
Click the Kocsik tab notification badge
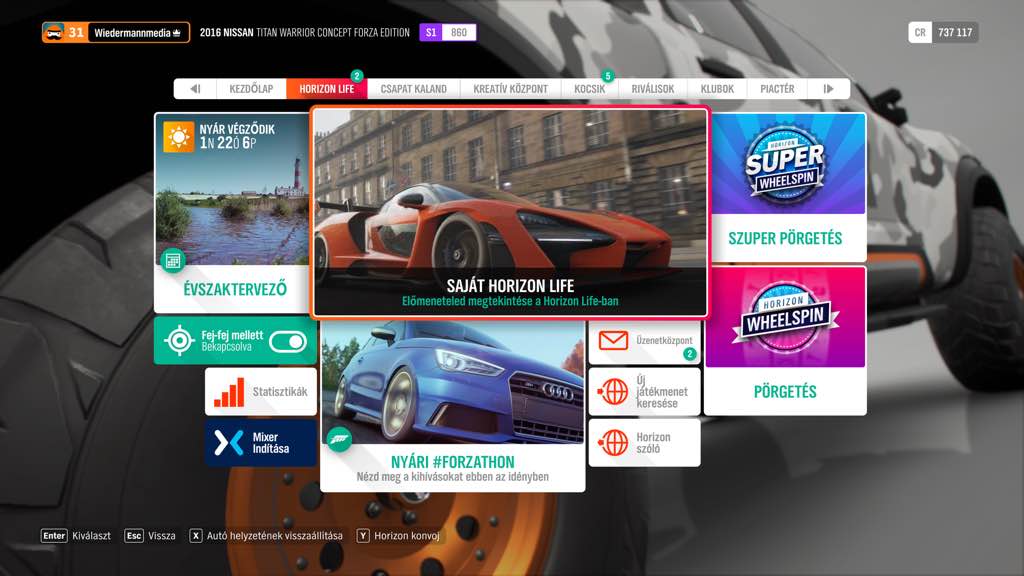pyautogui.click(x=607, y=76)
